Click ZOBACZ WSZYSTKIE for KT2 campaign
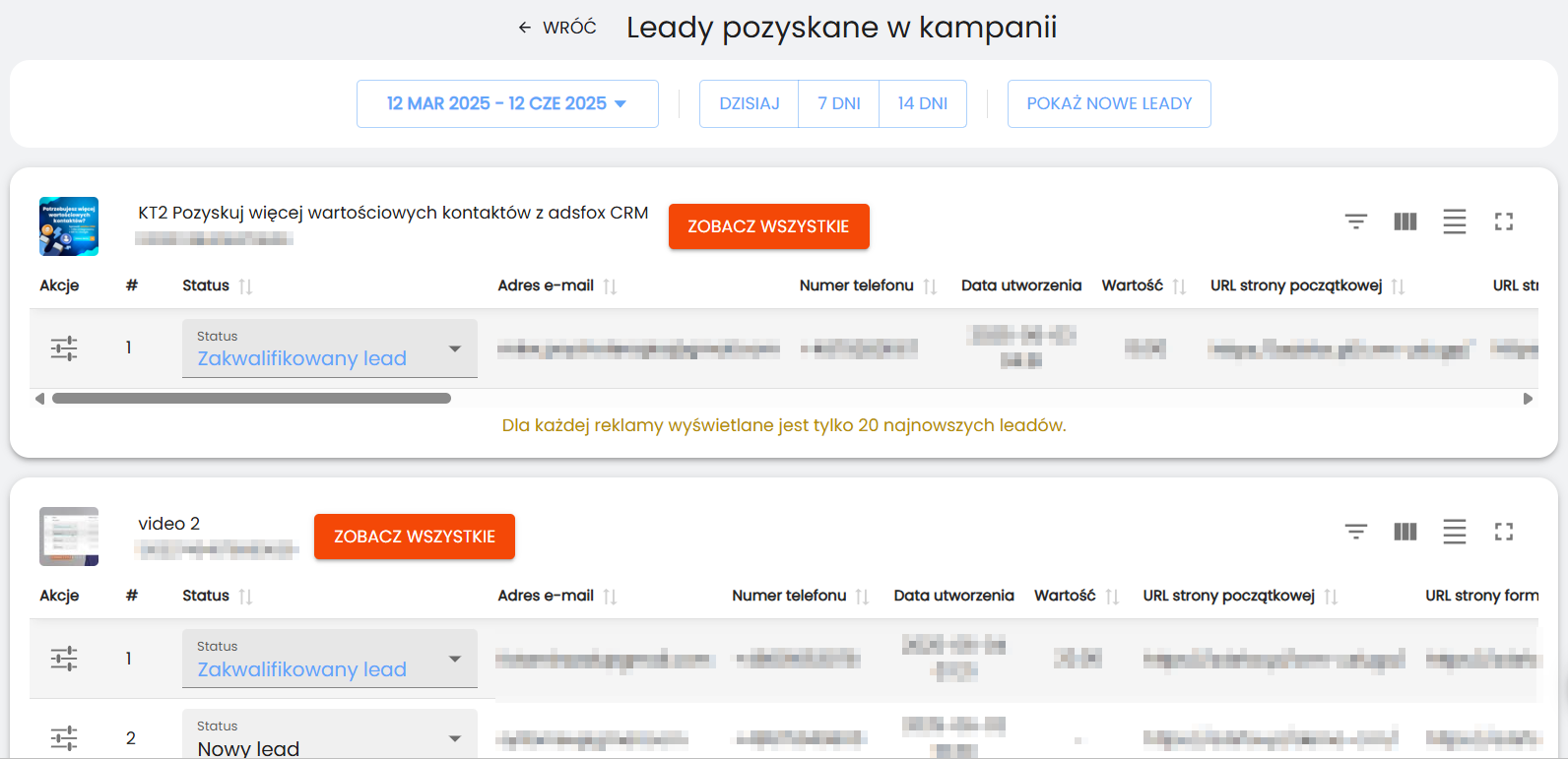 [x=768, y=226]
